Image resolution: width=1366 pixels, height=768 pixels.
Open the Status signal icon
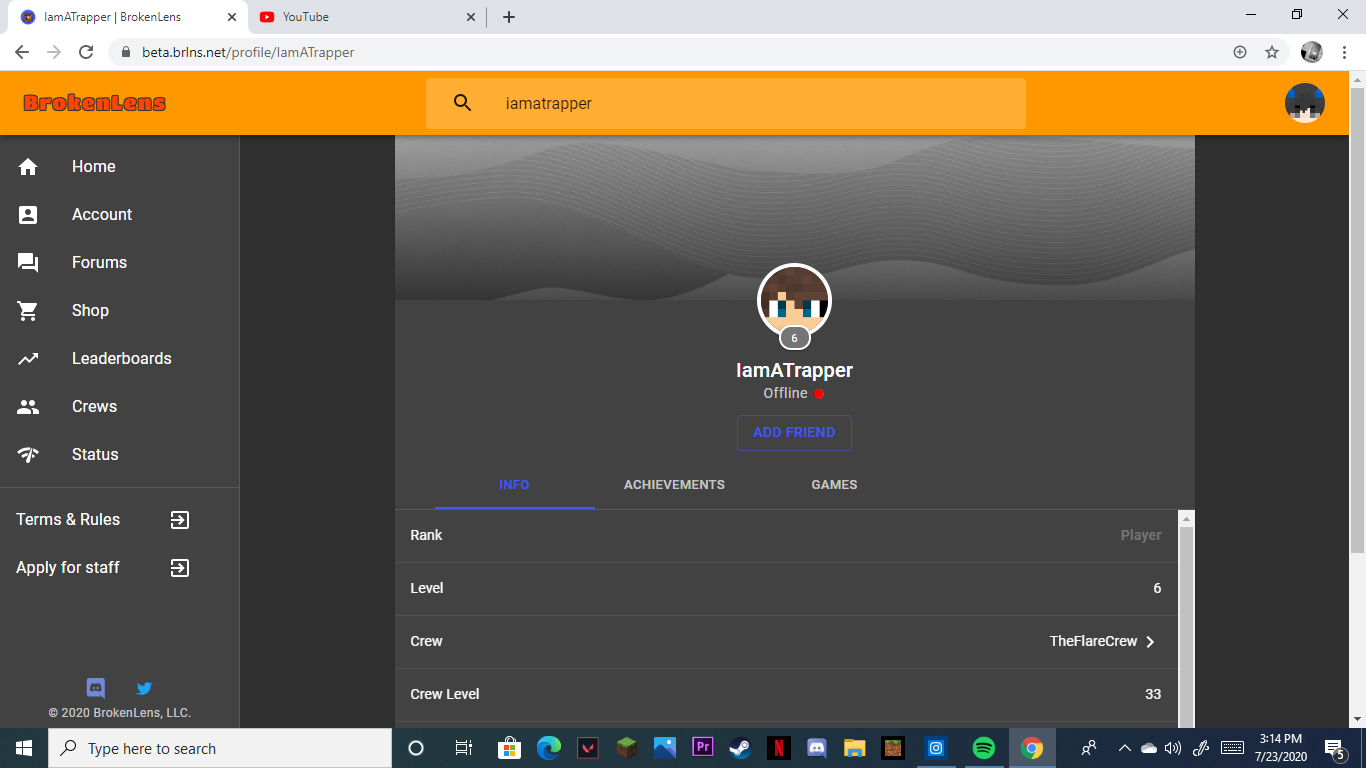(28, 455)
